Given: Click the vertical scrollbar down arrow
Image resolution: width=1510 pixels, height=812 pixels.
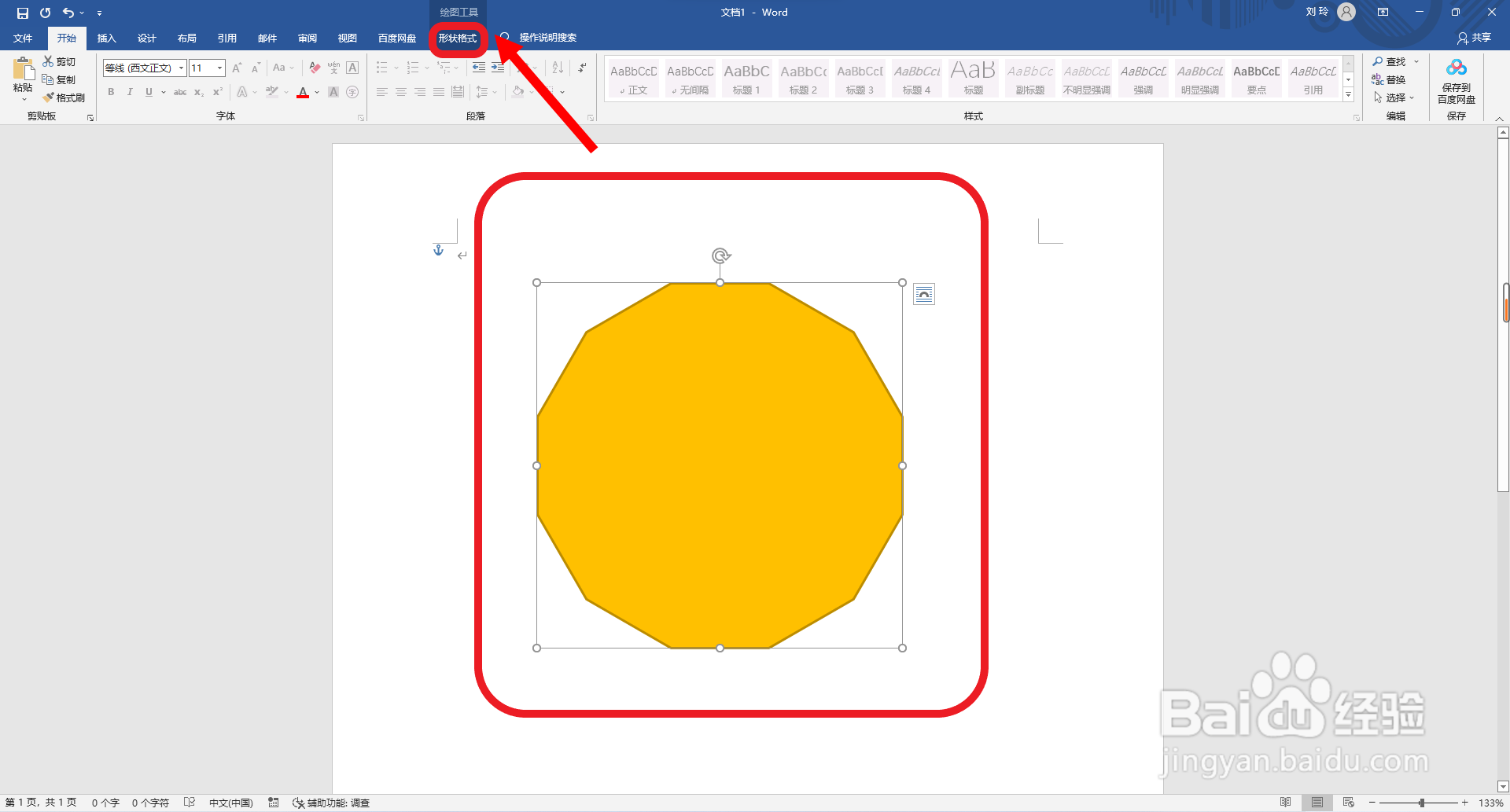Looking at the screenshot, I should 1503,786.
